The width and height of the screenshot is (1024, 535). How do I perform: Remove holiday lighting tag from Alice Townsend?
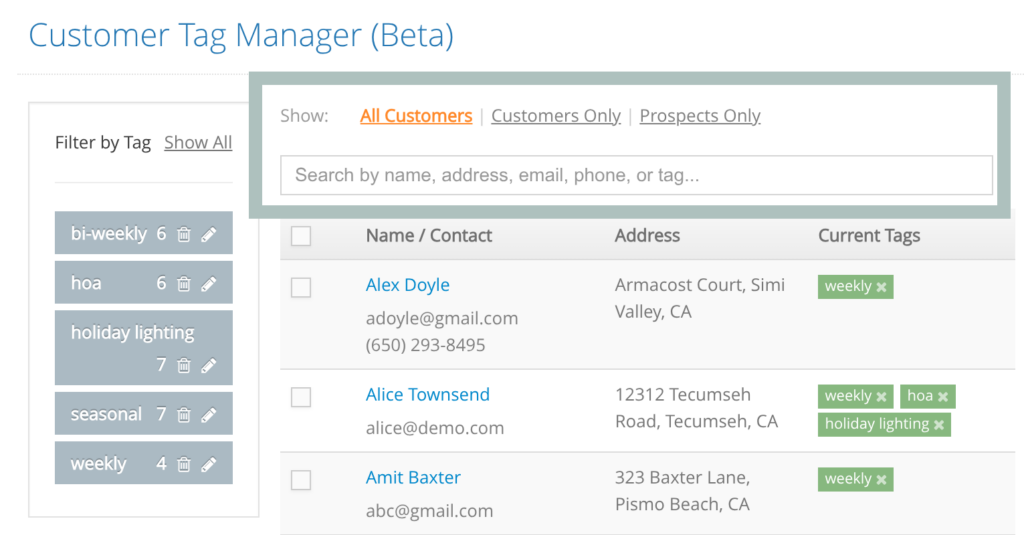click(x=939, y=425)
